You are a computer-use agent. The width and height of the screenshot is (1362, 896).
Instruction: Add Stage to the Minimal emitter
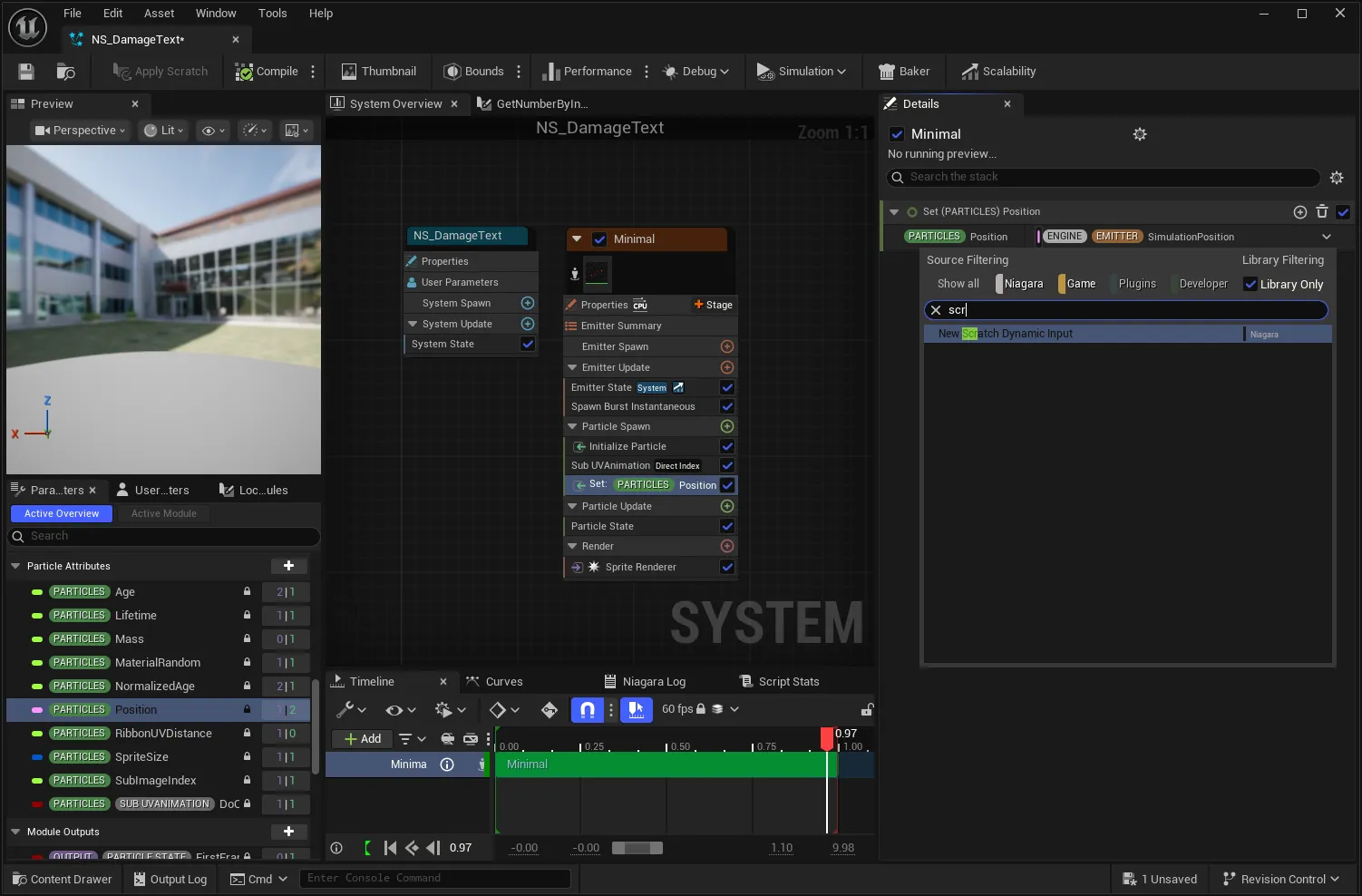pos(713,305)
